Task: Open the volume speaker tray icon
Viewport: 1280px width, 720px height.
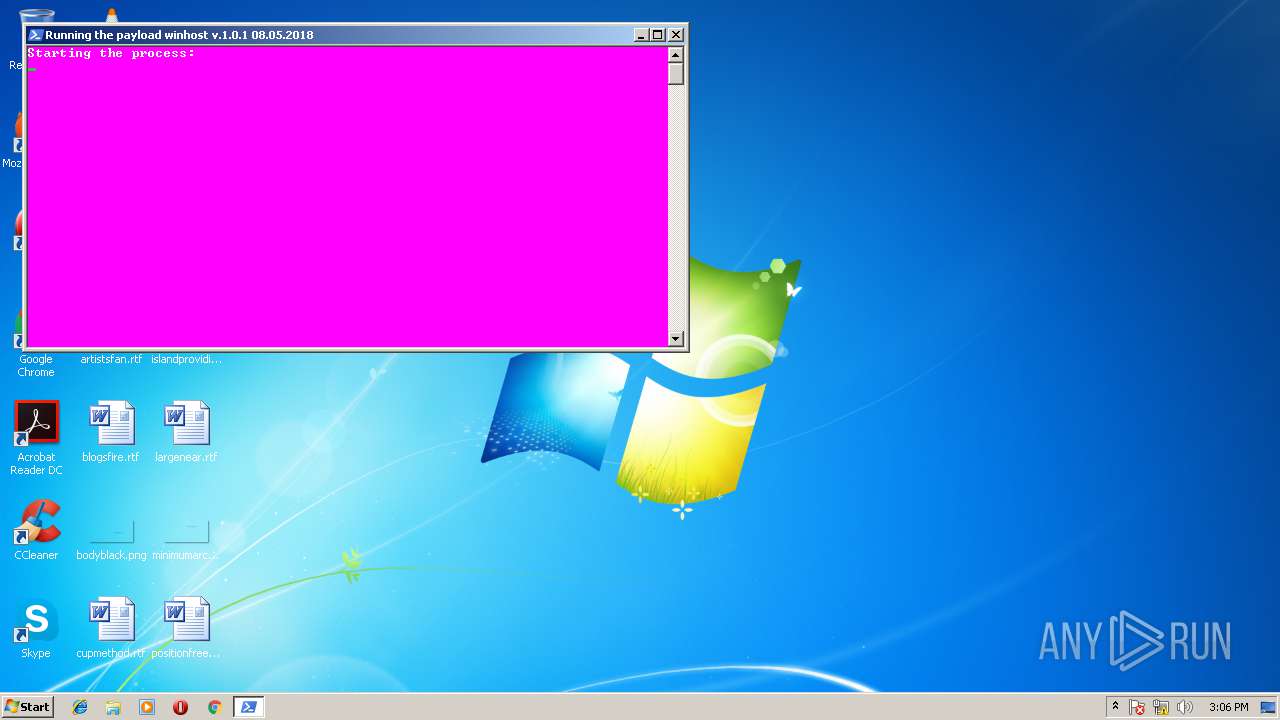Action: point(1185,707)
